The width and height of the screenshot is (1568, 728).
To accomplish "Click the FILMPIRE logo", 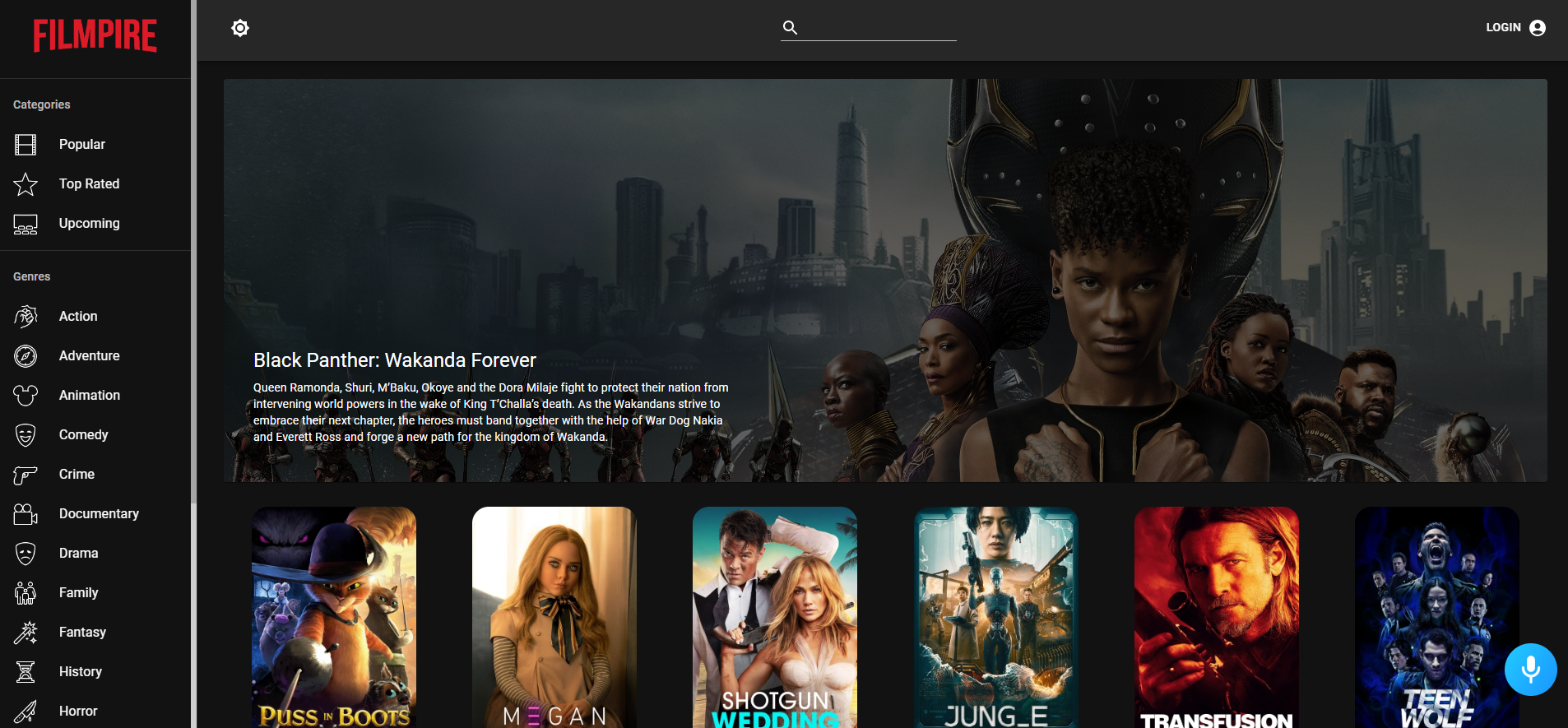I will (x=95, y=35).
